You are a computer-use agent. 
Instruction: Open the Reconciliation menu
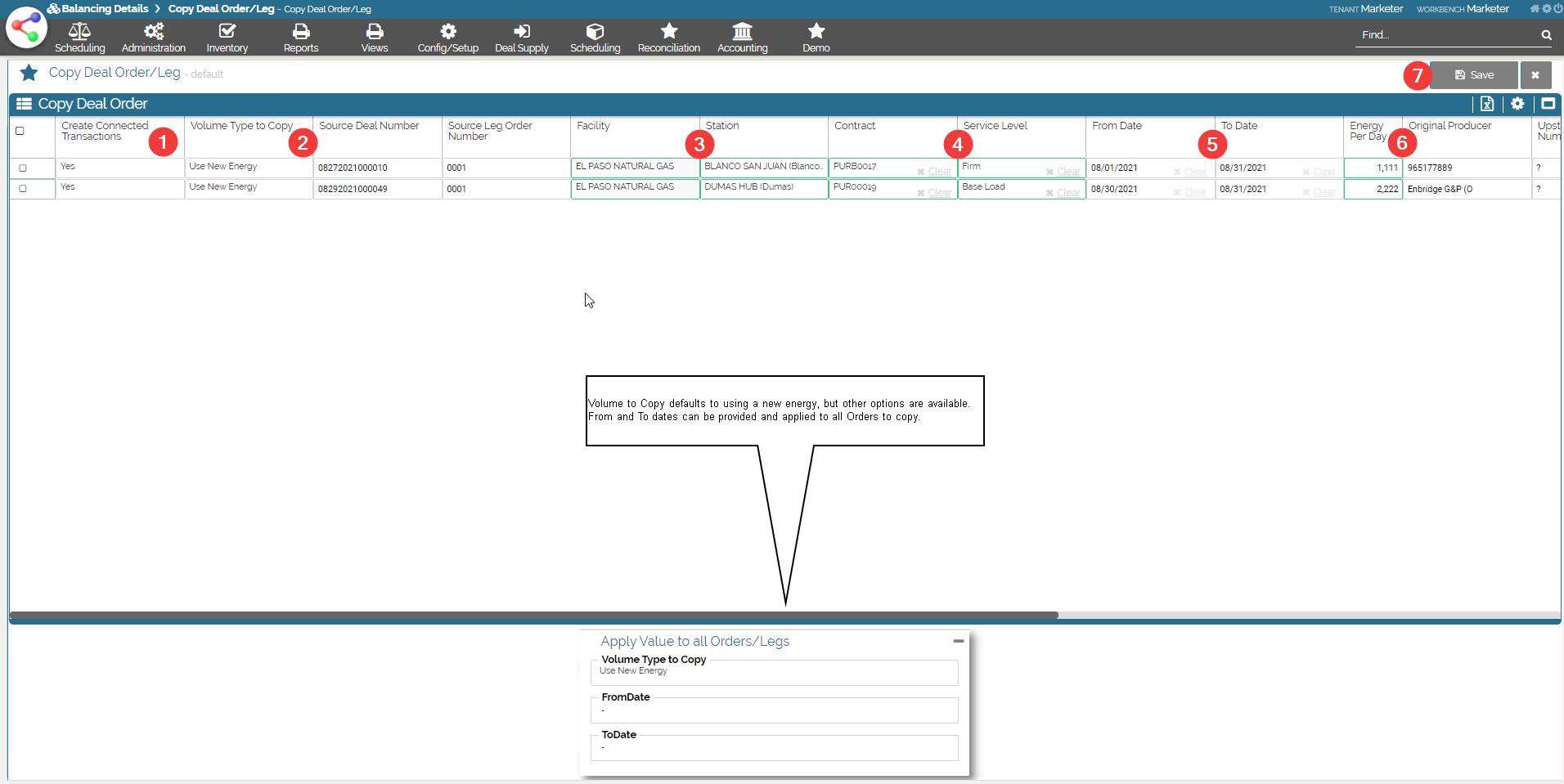point(668,38)
